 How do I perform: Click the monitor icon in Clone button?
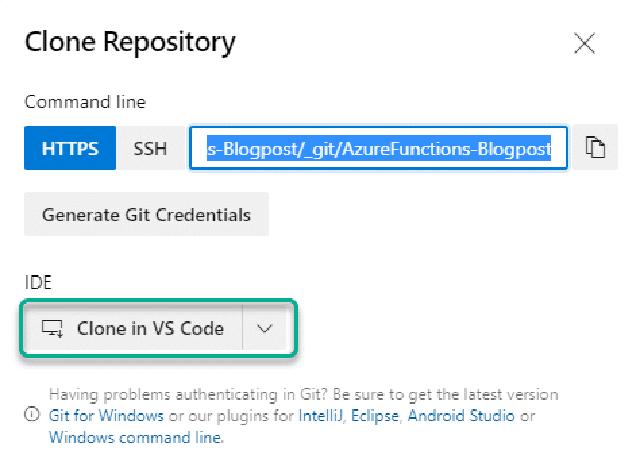(x=52, y=328)
